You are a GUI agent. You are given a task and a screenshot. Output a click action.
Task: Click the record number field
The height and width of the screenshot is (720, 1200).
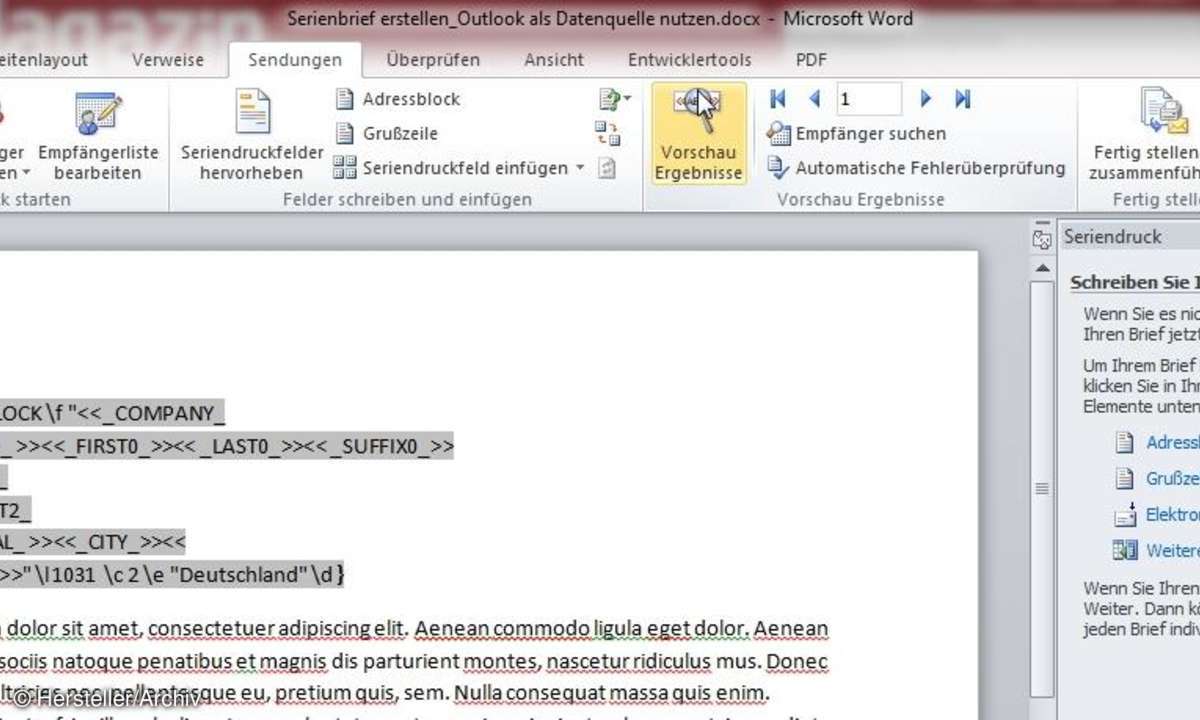coord(869,99)
